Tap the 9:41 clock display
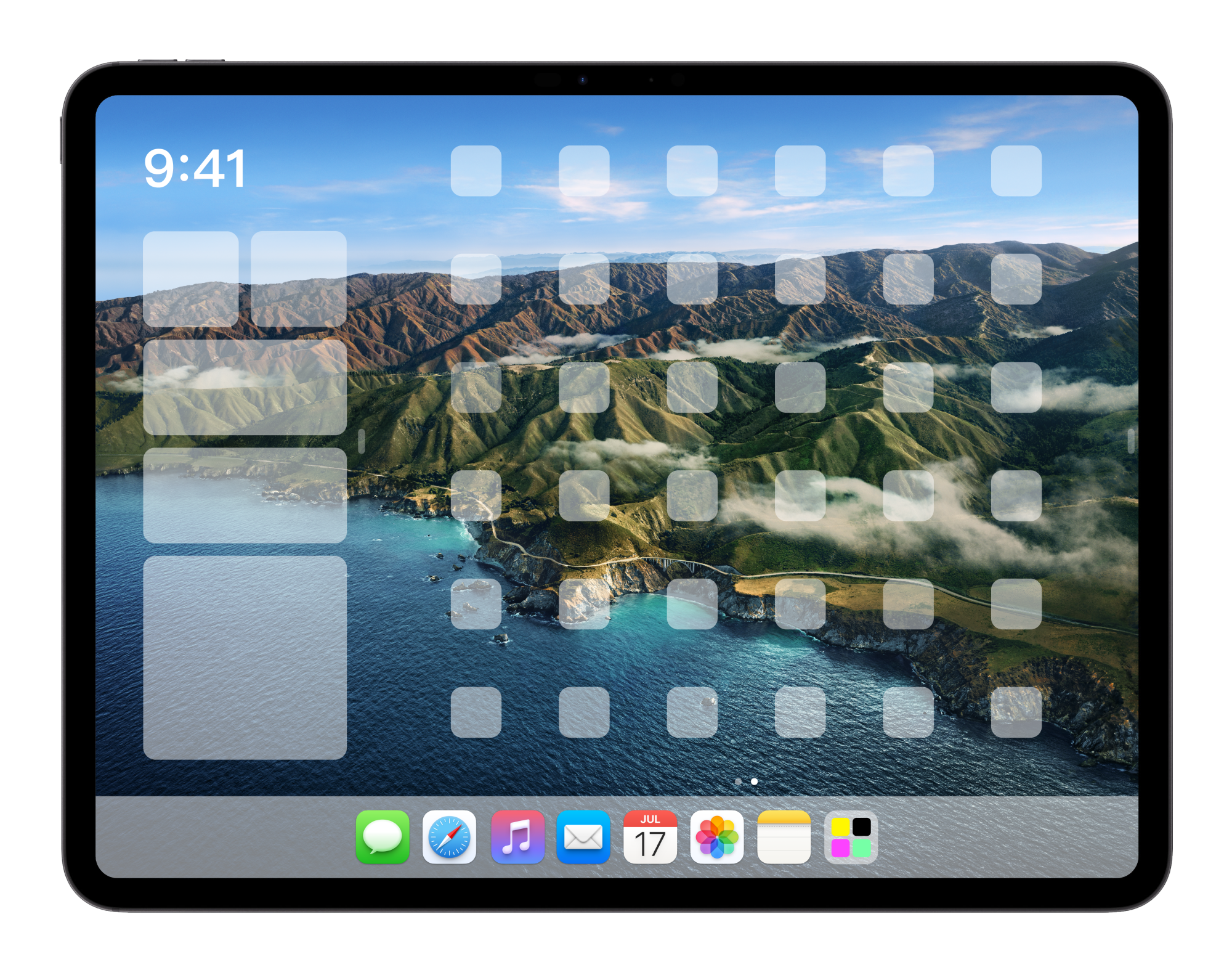 click(x=195, y=168)
